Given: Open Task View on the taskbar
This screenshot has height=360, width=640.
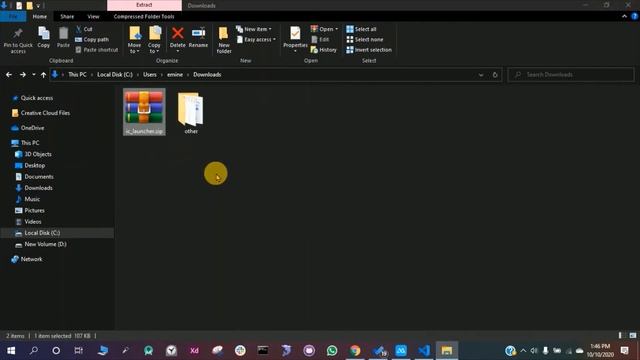Looking at the screenshot, I should [x=78, y=350].
